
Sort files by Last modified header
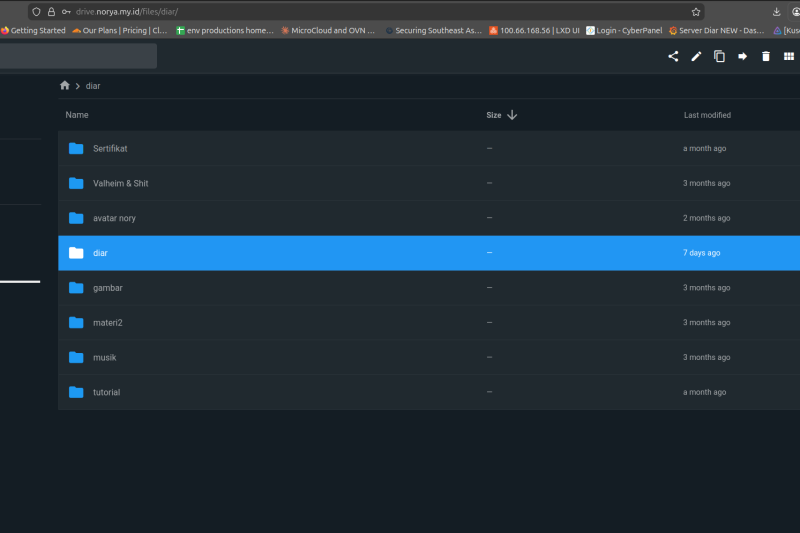click(x=707, y=115)
